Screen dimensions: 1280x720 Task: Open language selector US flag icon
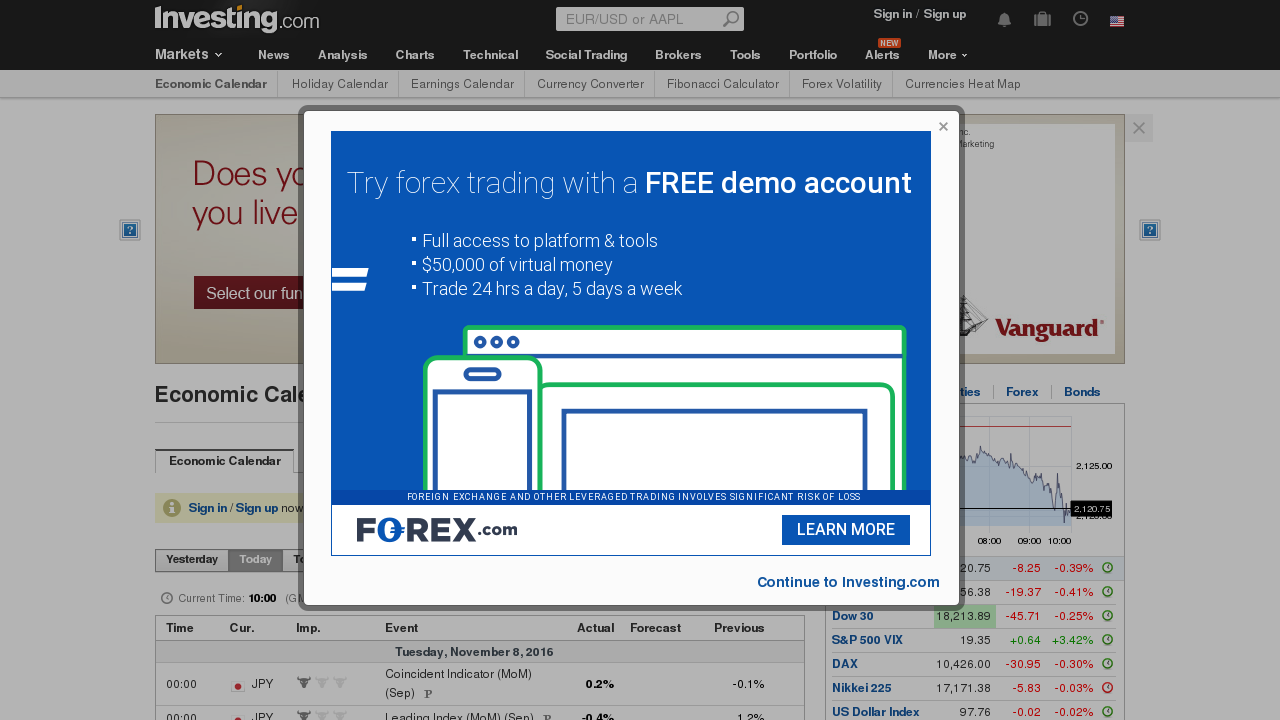tap(1117, 21)
